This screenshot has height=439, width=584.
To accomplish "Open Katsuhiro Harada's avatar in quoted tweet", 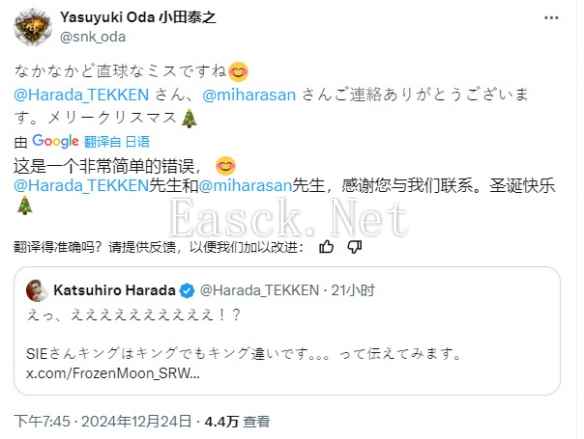I will [36, 290].
